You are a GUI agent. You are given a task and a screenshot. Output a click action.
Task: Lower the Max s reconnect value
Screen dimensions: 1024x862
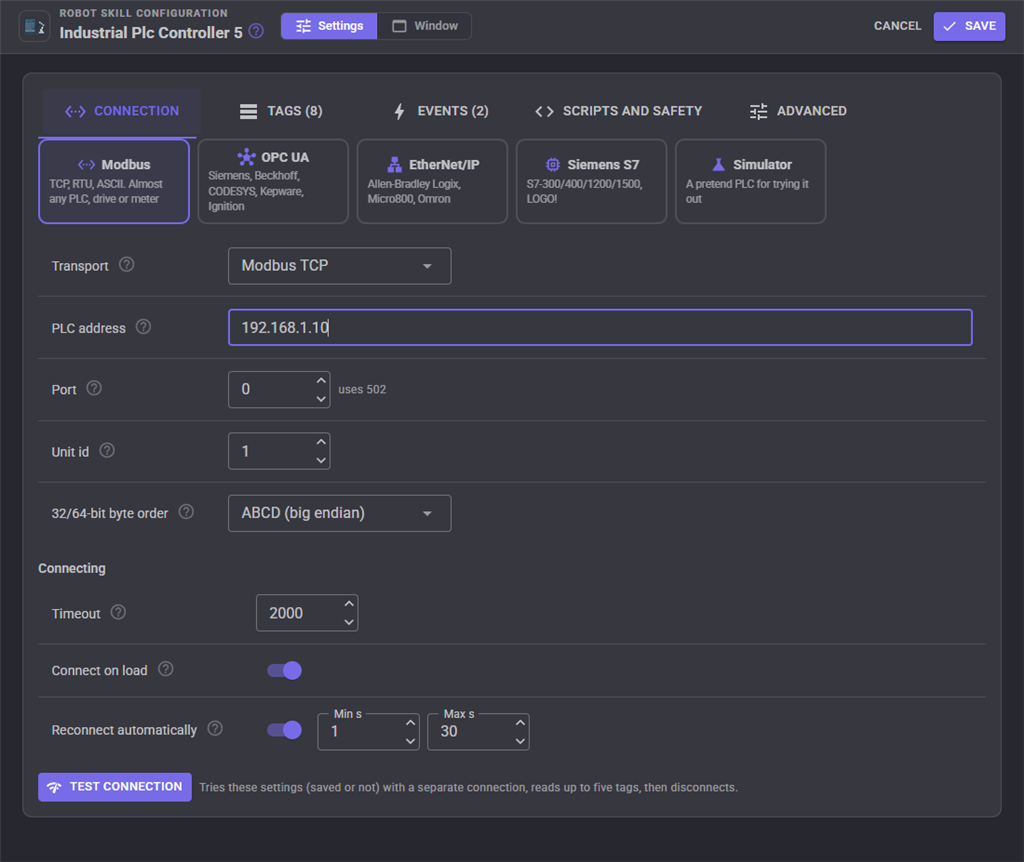(520, 741)
